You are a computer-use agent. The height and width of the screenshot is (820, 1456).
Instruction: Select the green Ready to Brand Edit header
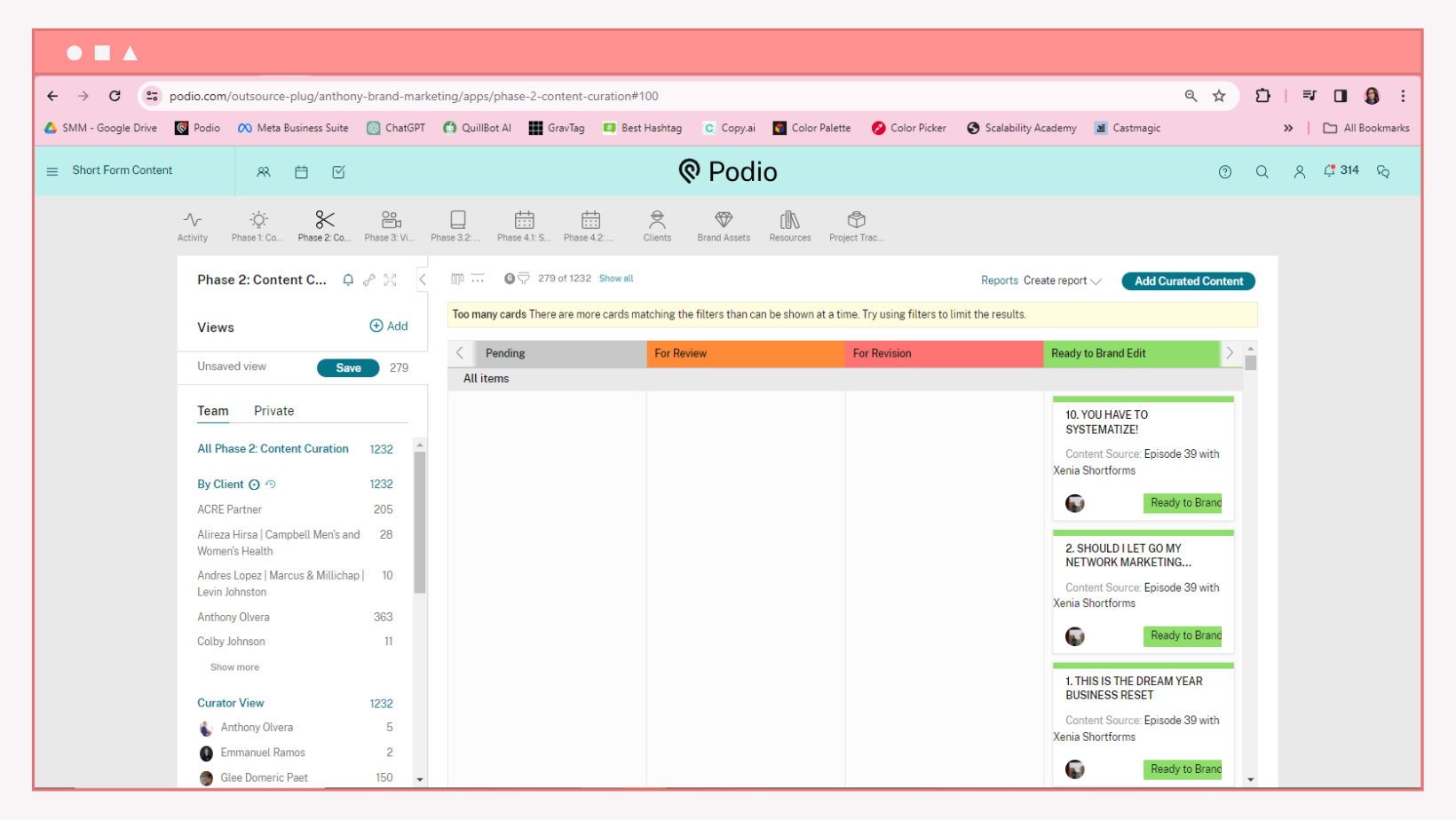click(x=1132, y=353)
